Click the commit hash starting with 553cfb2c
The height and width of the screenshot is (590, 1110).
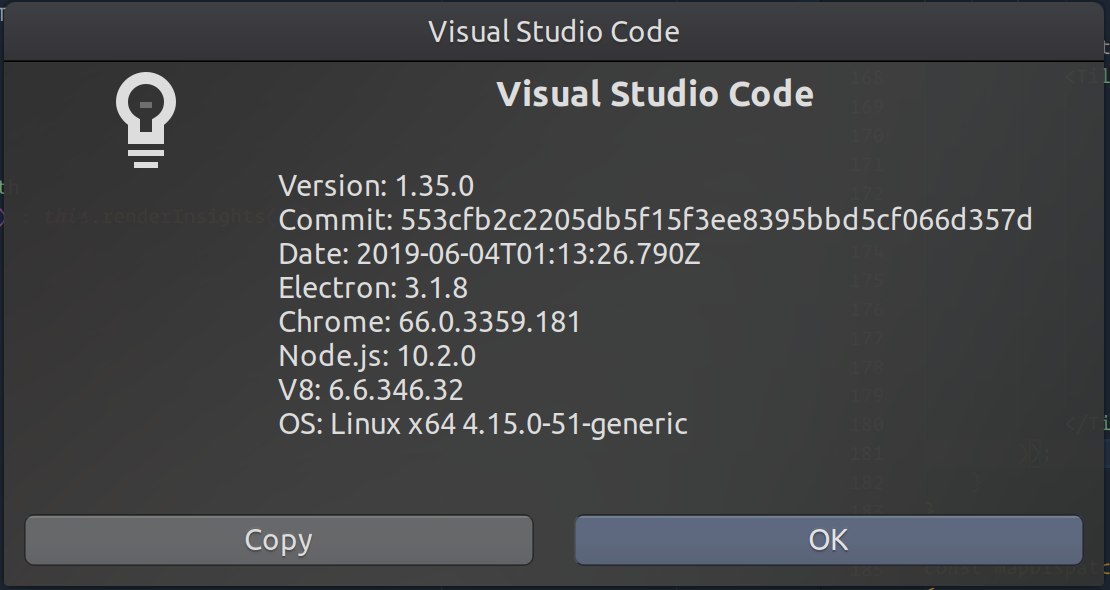pos(716,220)
